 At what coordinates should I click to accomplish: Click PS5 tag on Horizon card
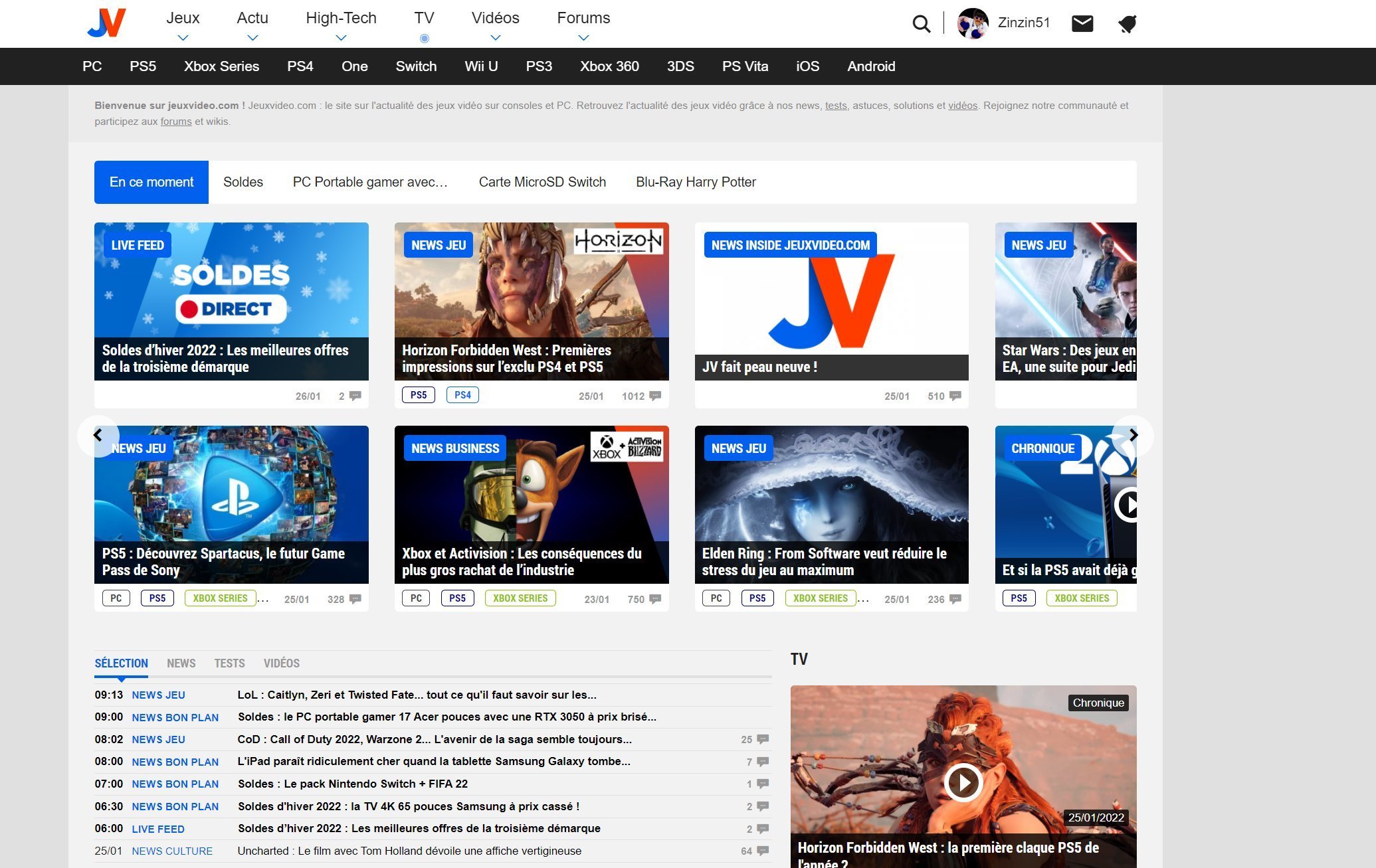418,395
